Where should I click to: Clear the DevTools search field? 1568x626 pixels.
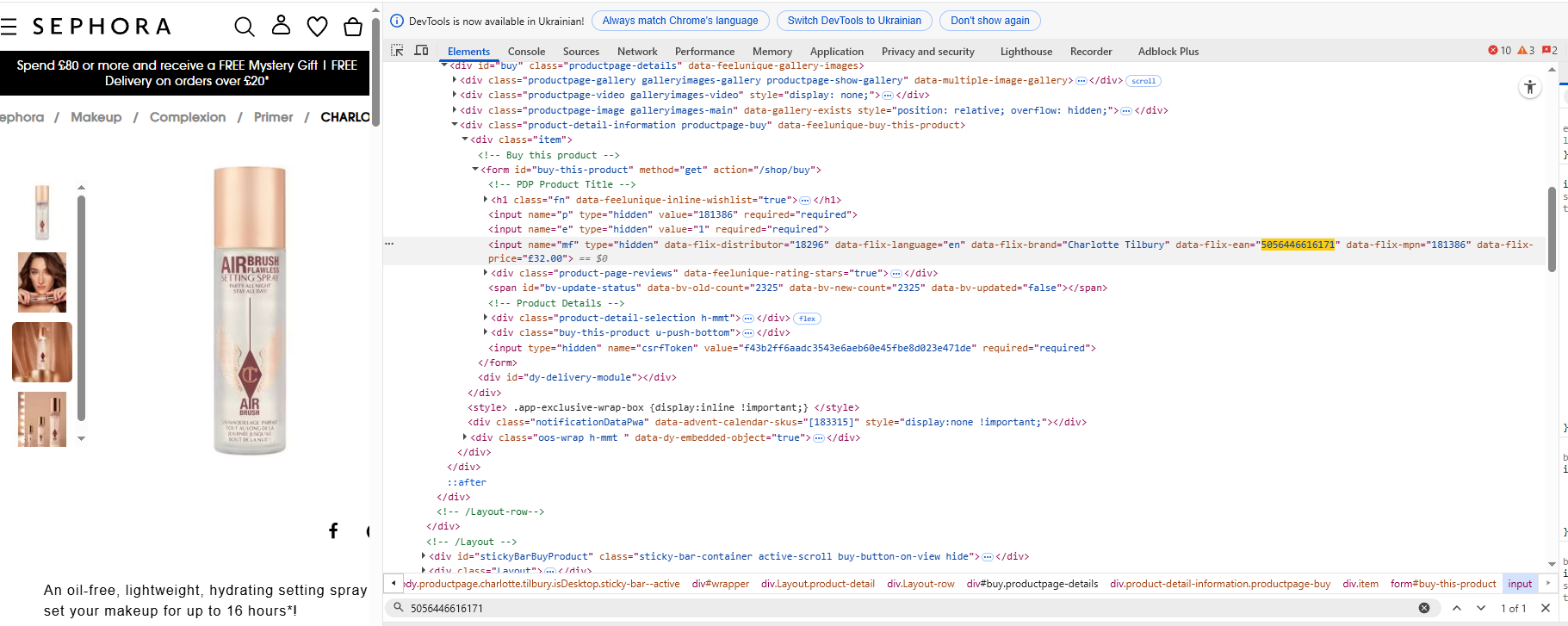(x=1424, y=608)
